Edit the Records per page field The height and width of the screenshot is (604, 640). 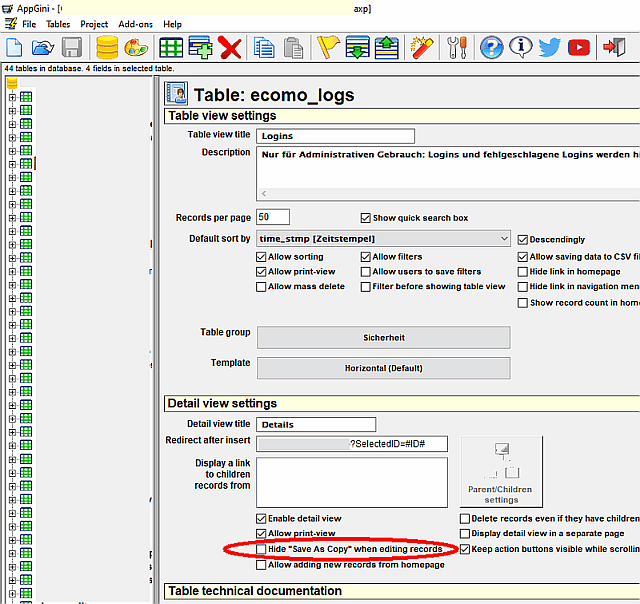point(273,217)
